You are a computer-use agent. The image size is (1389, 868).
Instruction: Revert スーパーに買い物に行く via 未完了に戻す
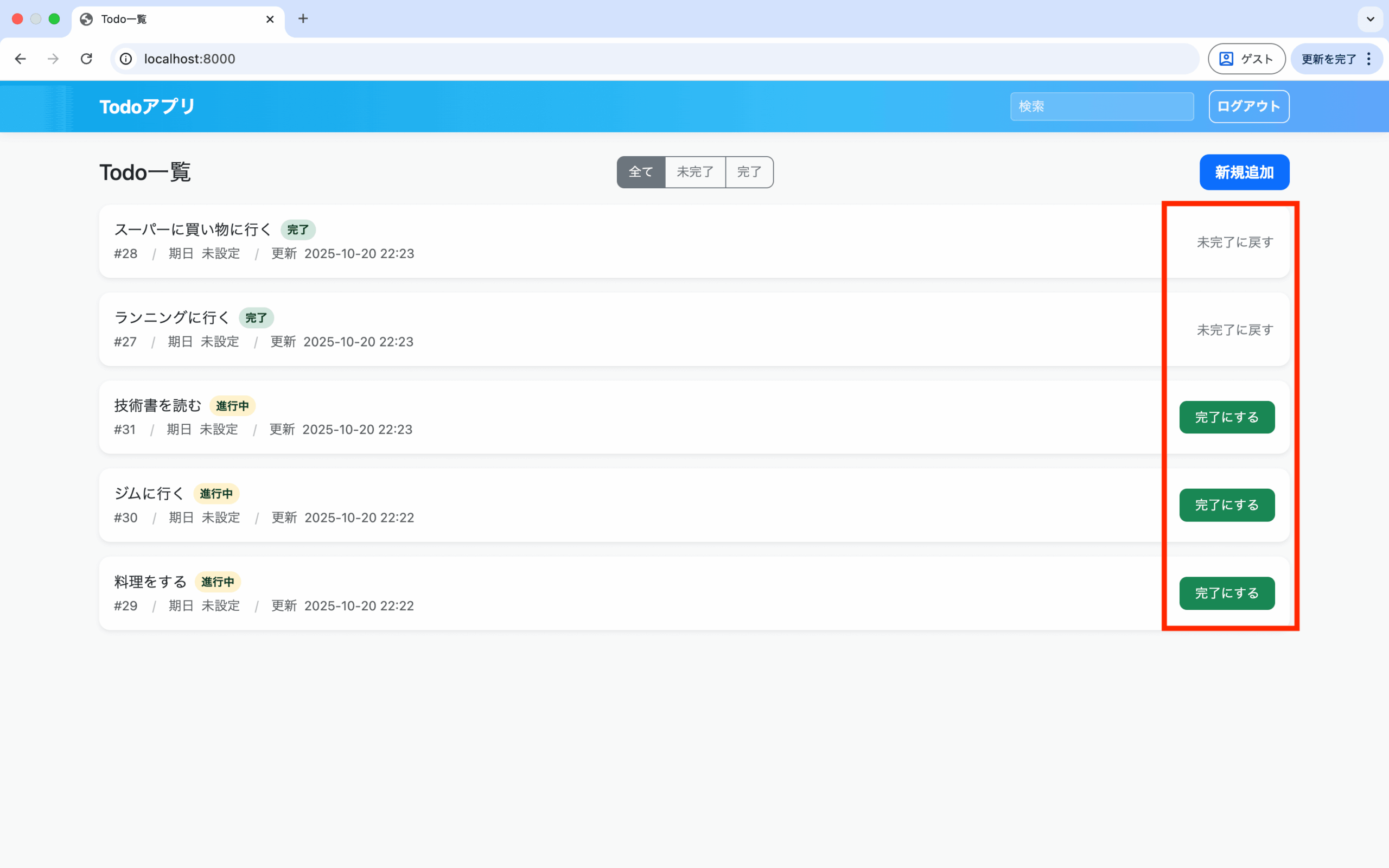pos(1234,242)
